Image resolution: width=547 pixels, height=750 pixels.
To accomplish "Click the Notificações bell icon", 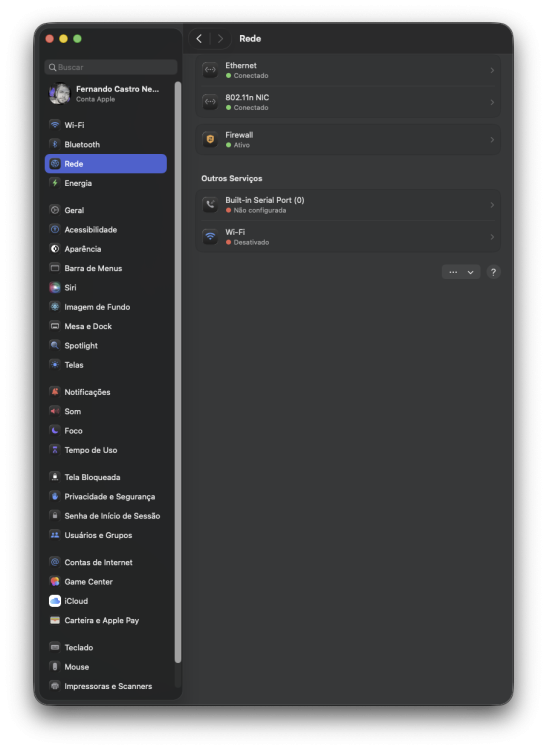I will click(x=55, y=392).
